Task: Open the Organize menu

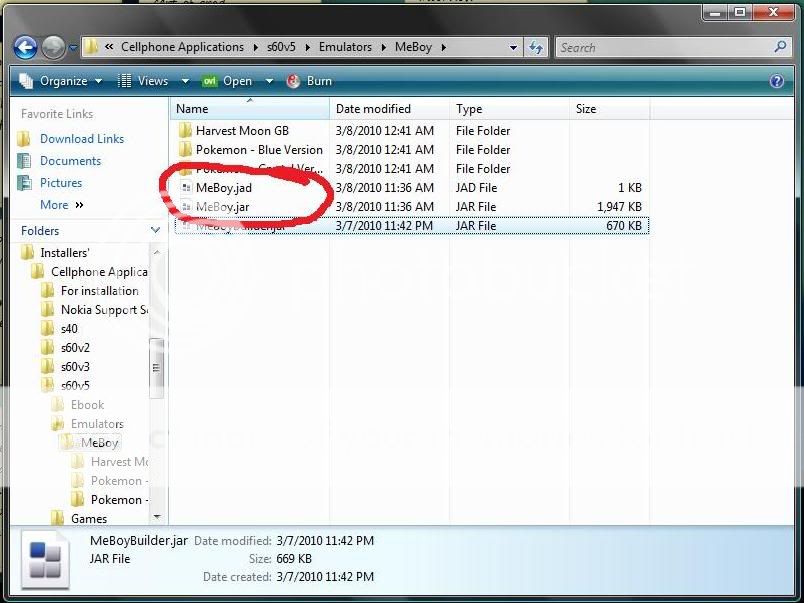Action: [x=61, y=81]
